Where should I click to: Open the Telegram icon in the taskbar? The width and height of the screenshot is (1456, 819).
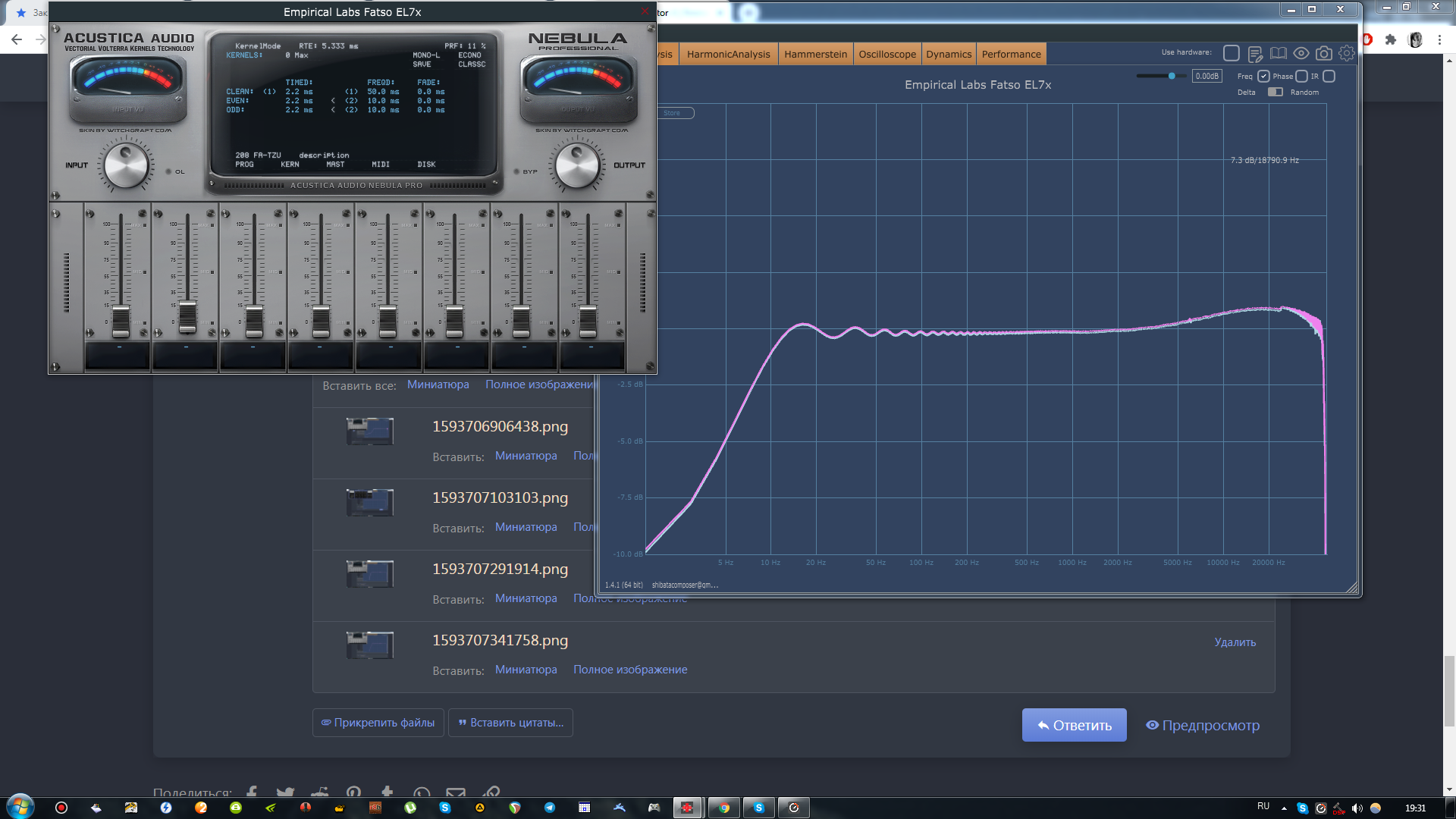click(550, 808)
